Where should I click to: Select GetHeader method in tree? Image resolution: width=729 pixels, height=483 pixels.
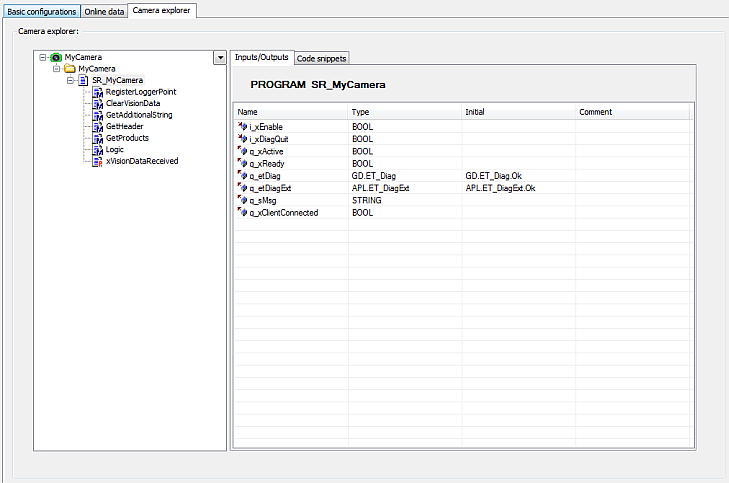pos(125,126)
